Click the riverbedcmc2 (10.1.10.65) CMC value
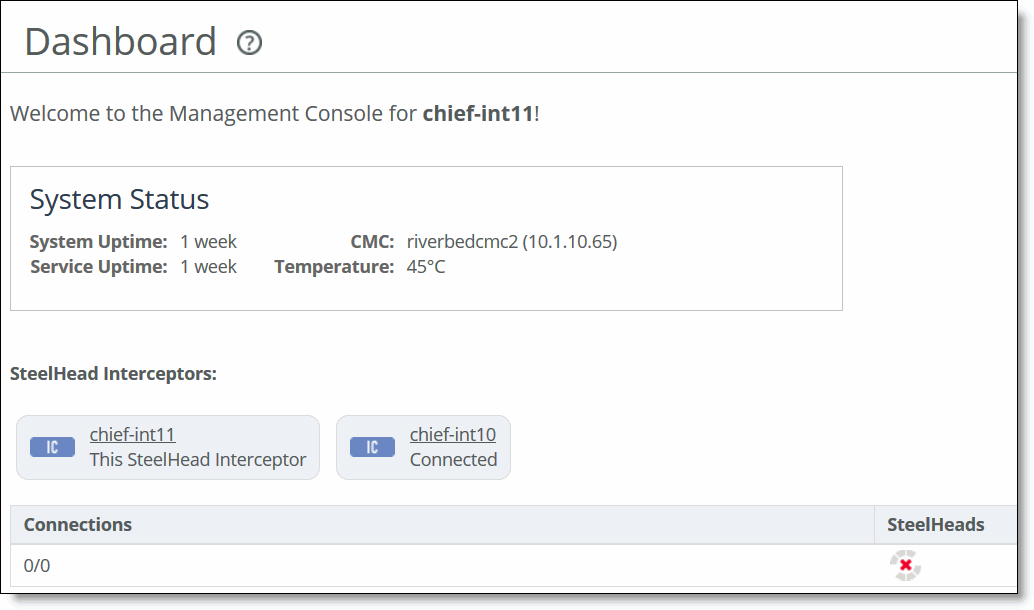1034x610 pixels. 512,241
